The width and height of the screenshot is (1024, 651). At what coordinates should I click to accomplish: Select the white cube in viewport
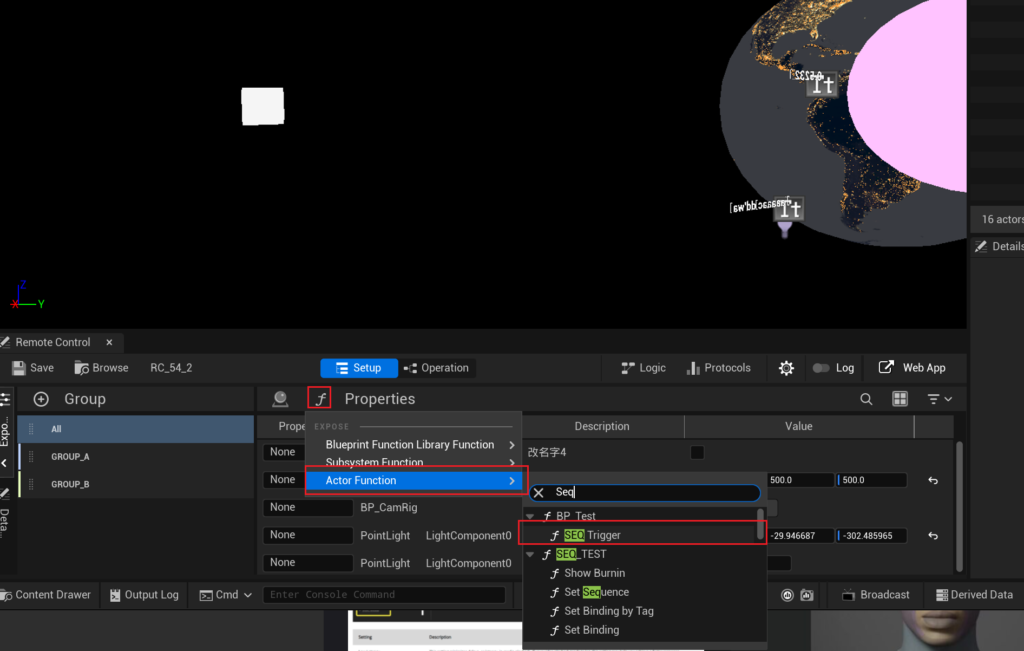[x=263, y=106]
